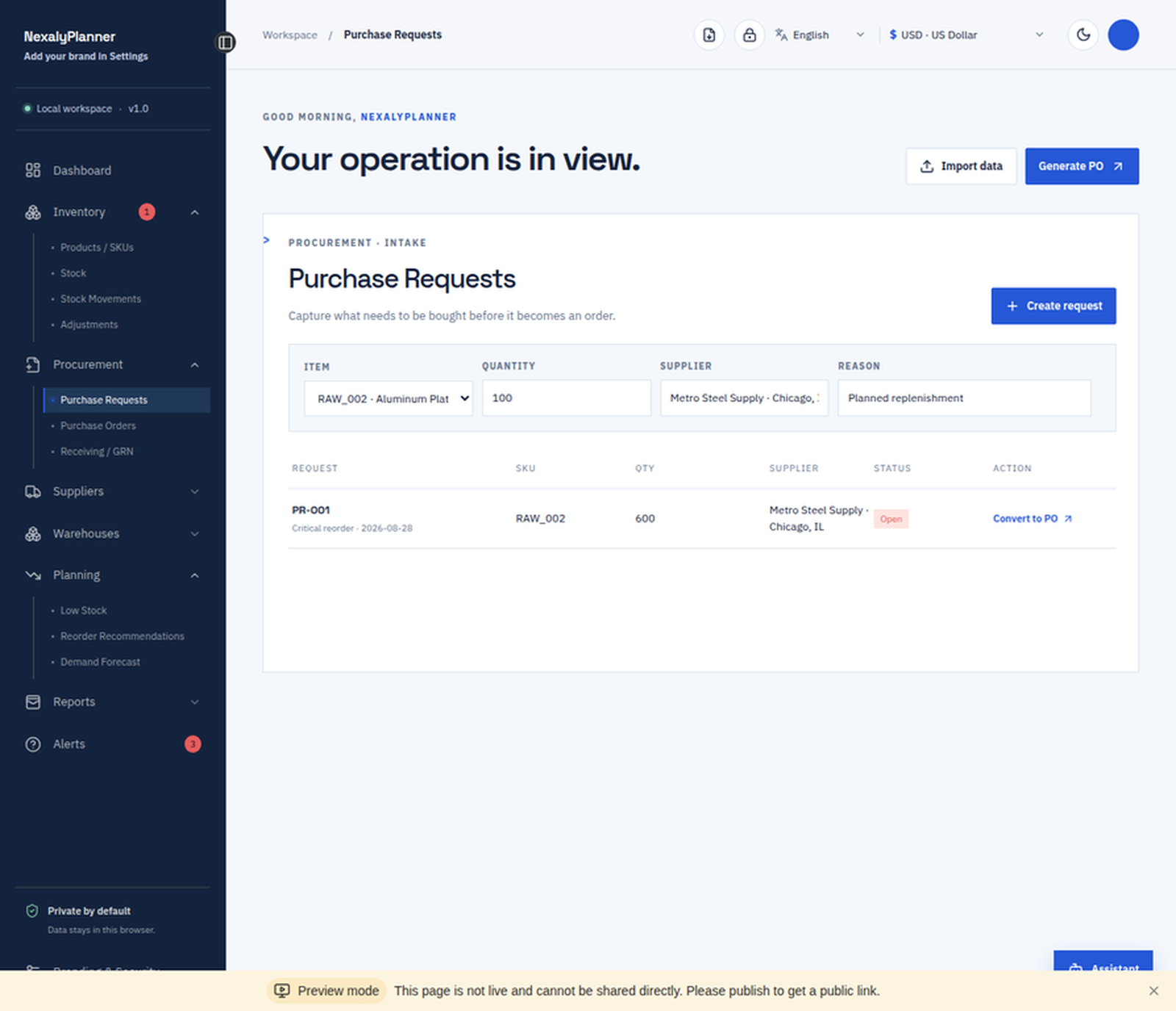Click the lock icon in header

pyautogui.click(x=750, y=35)
